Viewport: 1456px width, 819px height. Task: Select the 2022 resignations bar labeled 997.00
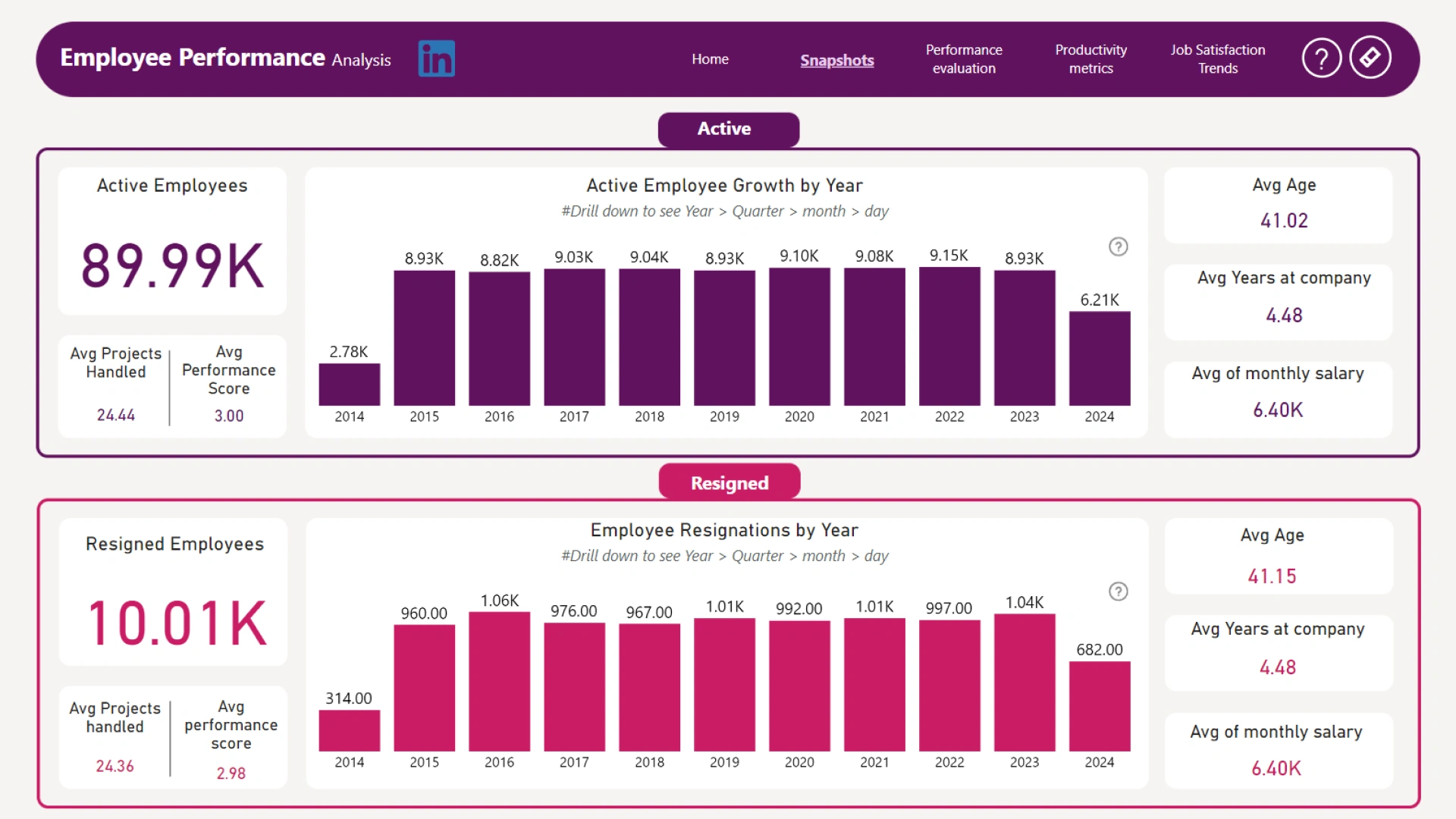949,686
